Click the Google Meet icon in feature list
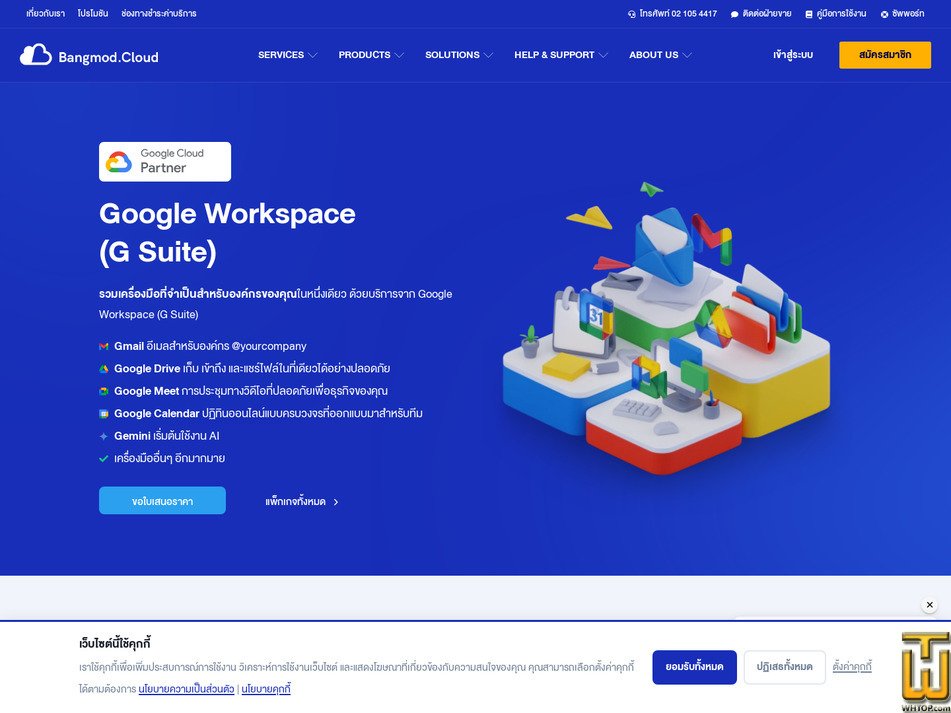 tap(104, 391)
